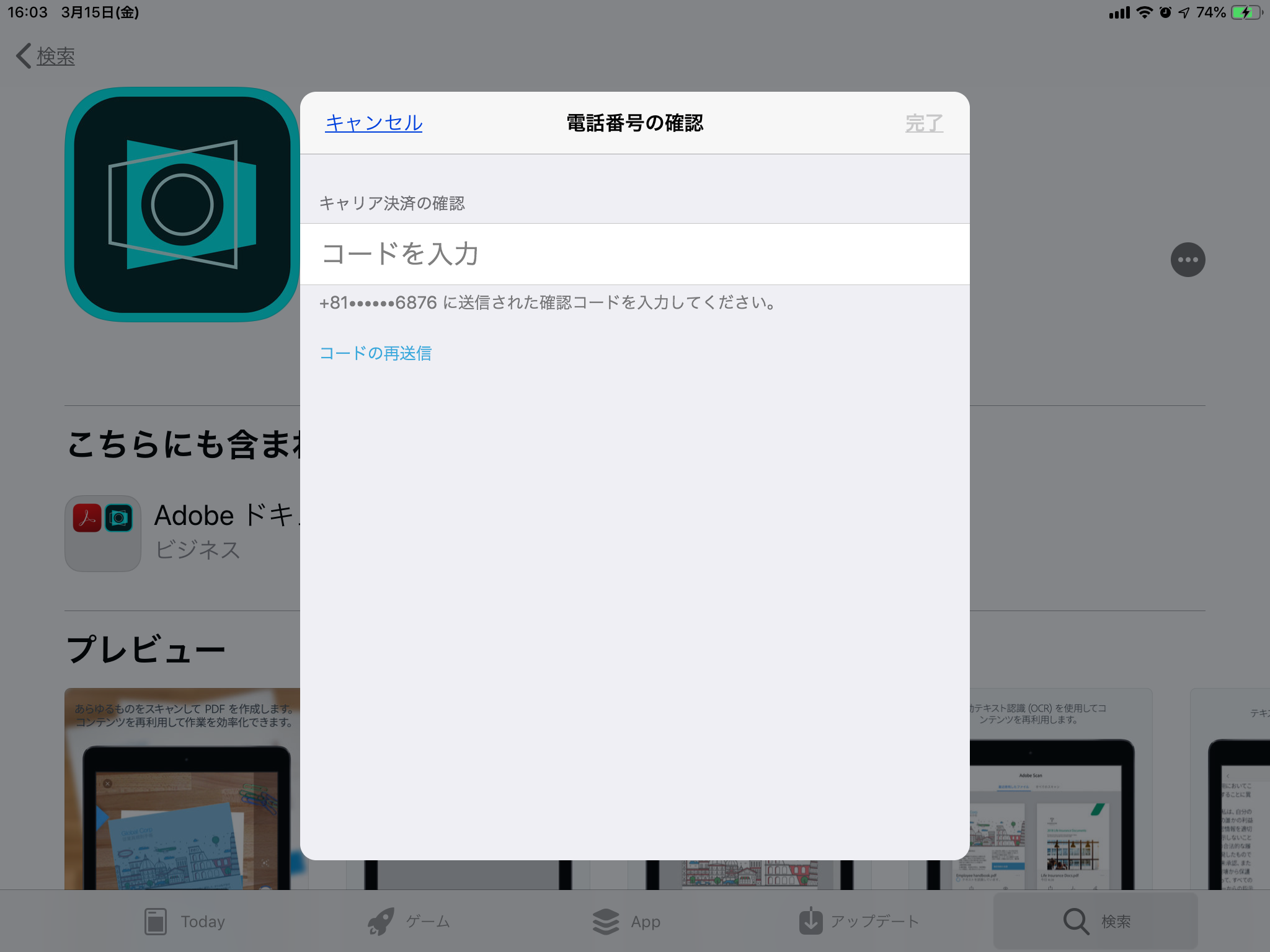
Task: Open the first preview screenshot thumbnail
Action: (x=182, y=788)
